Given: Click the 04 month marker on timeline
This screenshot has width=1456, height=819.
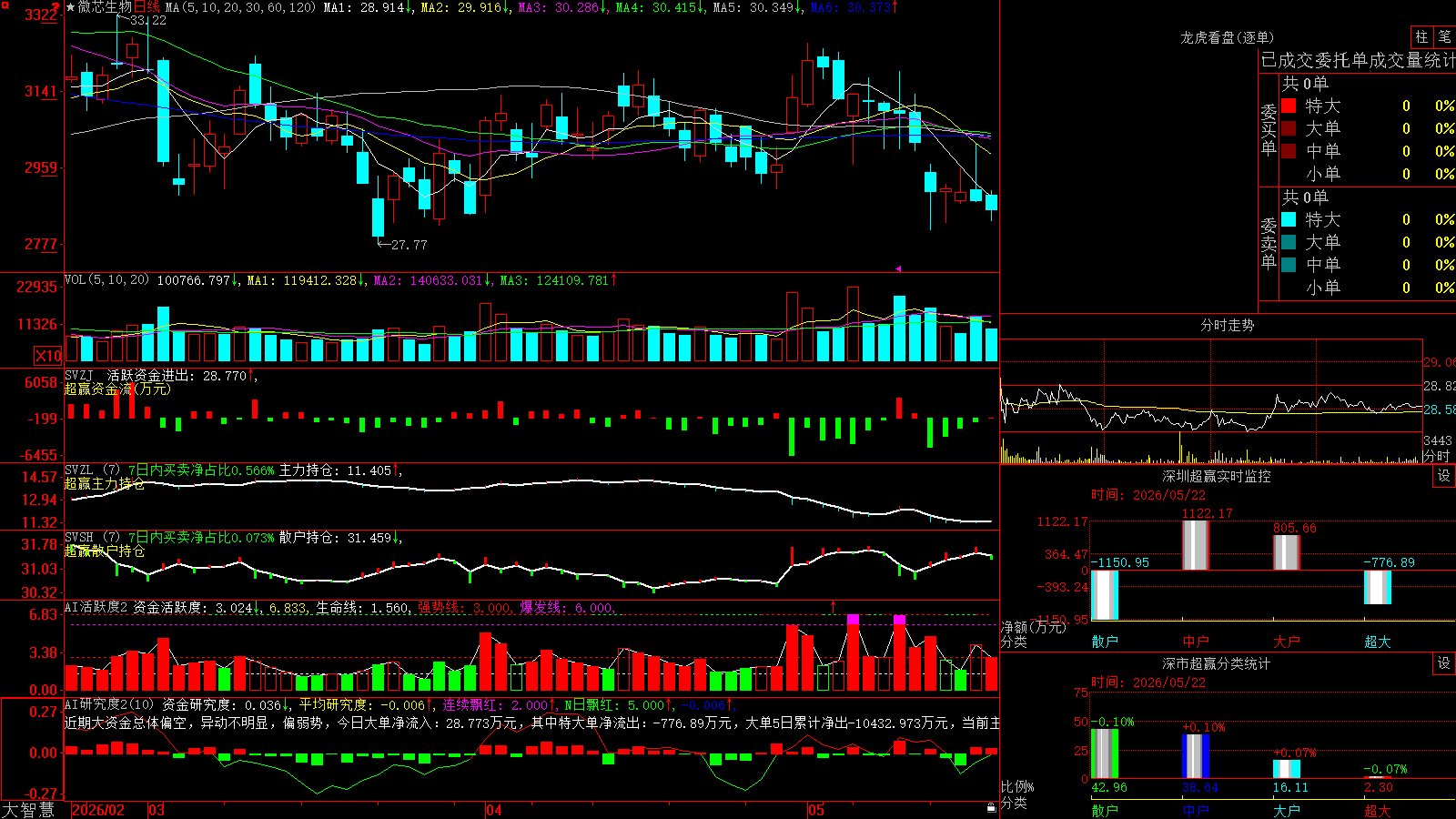Looking at the screenshot, I should pyautogui.click(x=494, y=810).
